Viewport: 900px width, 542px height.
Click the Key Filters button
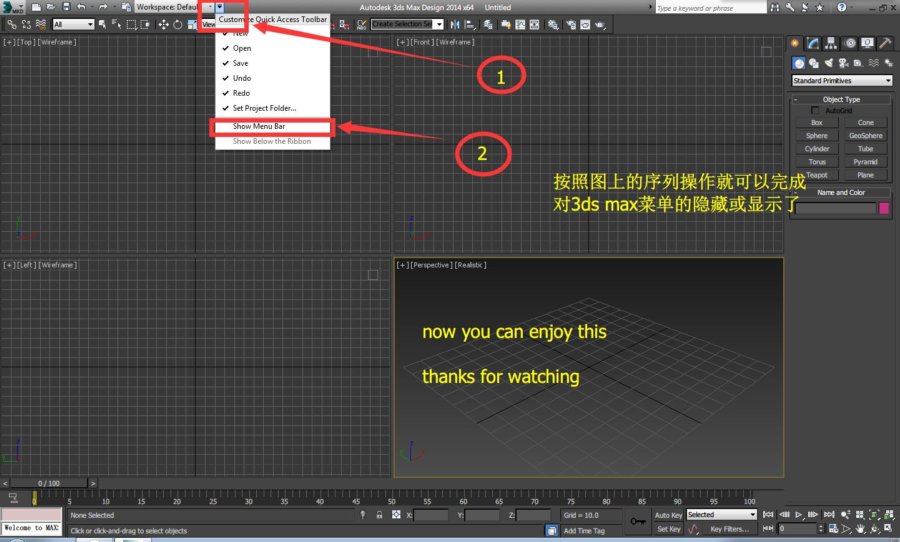pyautogui.click(x=730, y=529)
